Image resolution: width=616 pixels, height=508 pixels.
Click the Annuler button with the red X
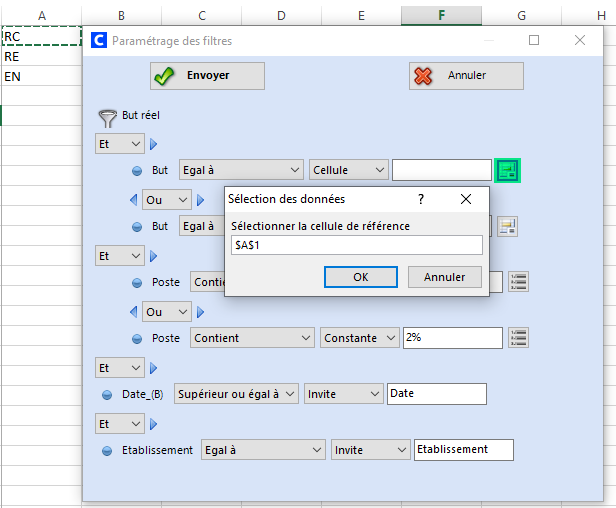point(466,76)
